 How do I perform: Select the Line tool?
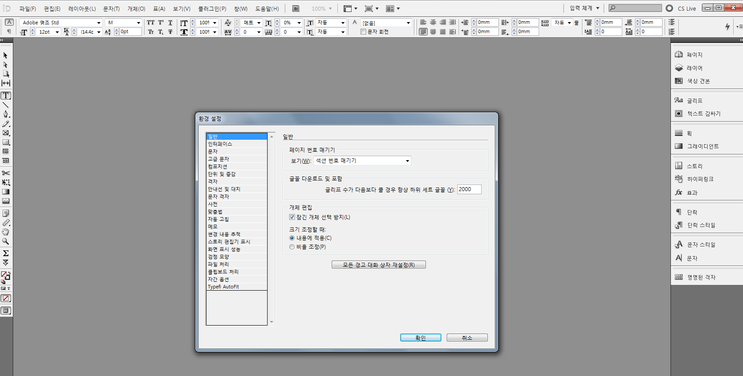[6, 105]
